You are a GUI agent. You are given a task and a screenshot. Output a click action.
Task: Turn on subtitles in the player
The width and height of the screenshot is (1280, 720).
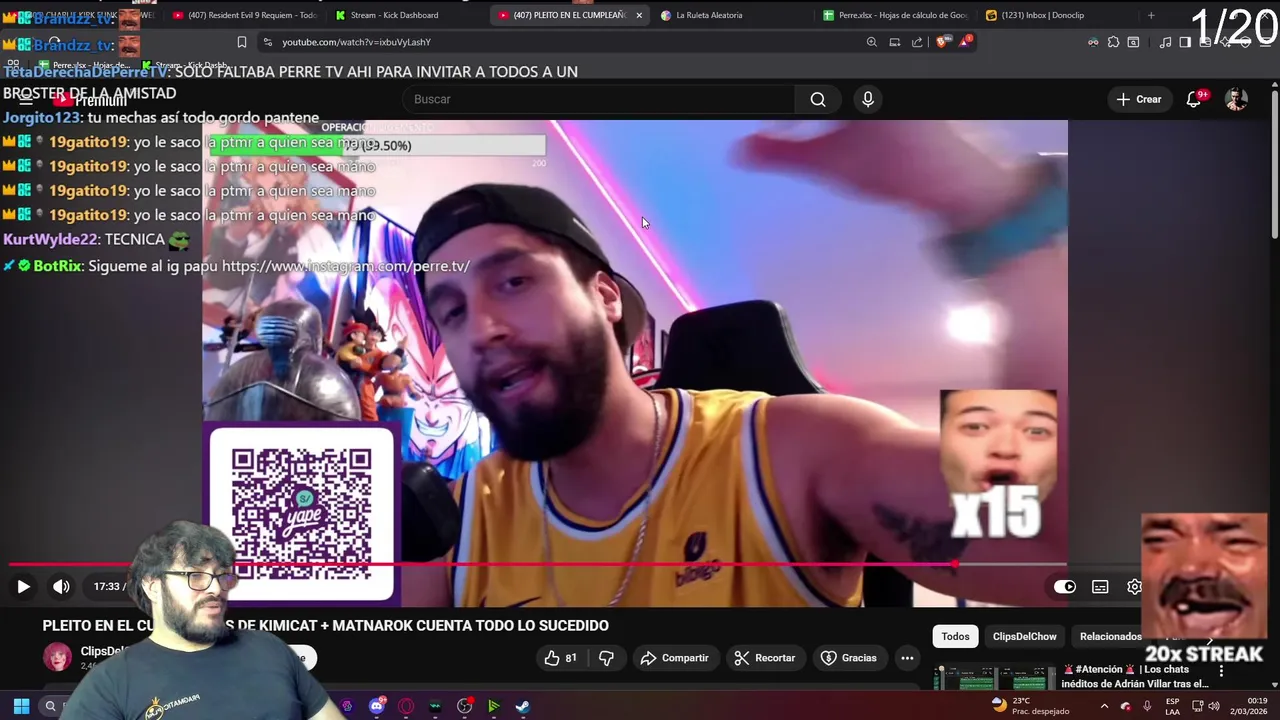click(x=1100, y=587)
